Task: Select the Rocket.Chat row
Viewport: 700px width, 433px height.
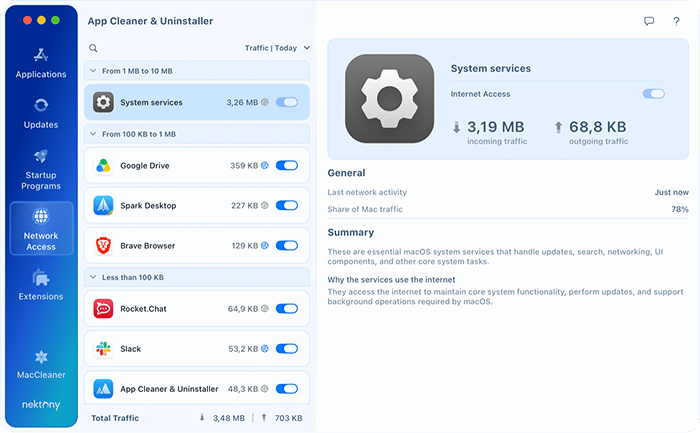Action: coord(197,308)
